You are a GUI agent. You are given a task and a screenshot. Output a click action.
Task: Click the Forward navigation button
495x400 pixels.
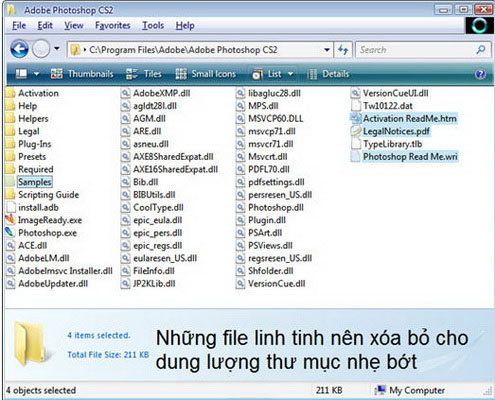tap(41, 49)
